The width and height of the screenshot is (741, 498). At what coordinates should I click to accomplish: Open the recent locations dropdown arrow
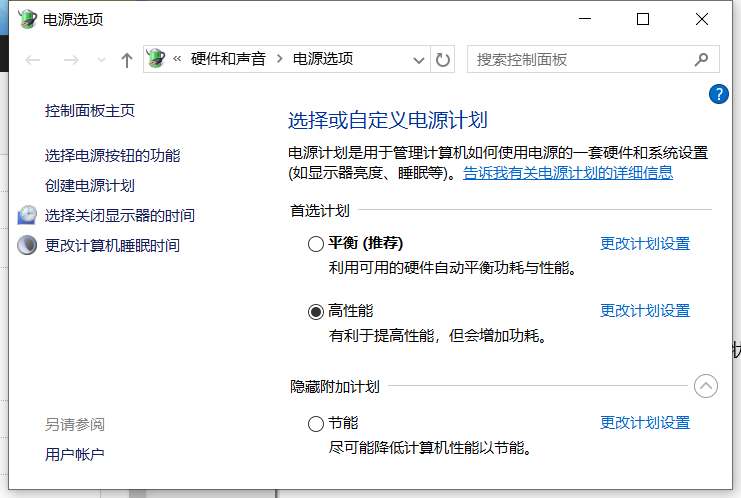tap(100, 60)
